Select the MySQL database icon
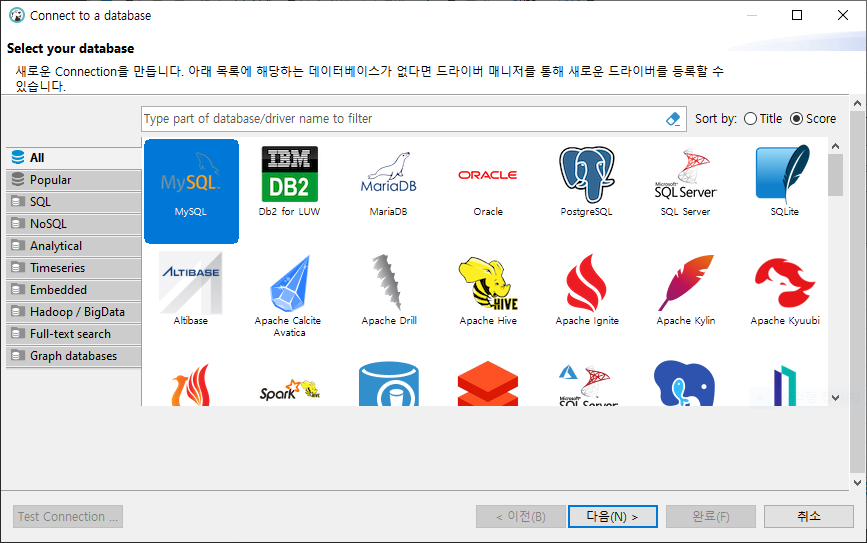Screen dimensions: 867x543 click(191, 191)
